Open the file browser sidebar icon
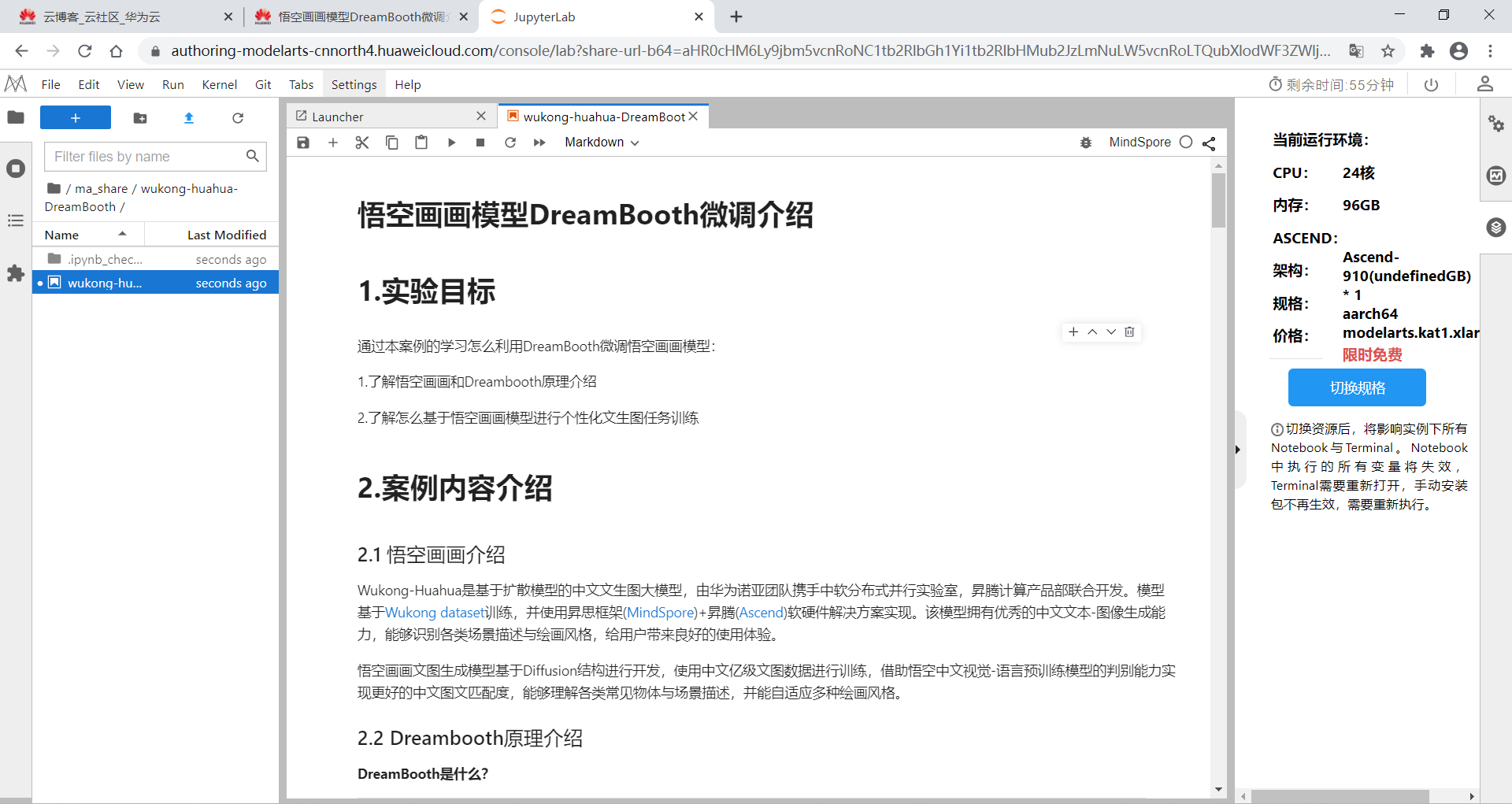This screenshot has width=1512, height=804. [x=16, y=117]
